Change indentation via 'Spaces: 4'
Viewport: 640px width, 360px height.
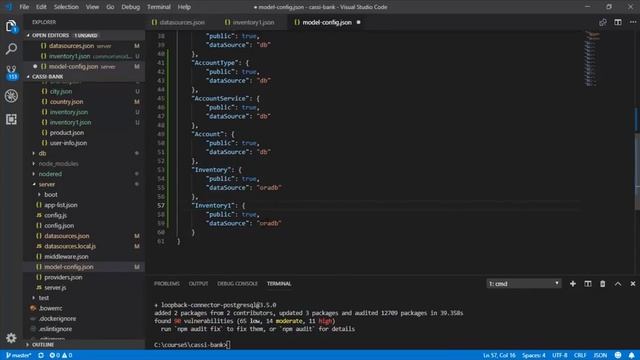click(533, 355)
